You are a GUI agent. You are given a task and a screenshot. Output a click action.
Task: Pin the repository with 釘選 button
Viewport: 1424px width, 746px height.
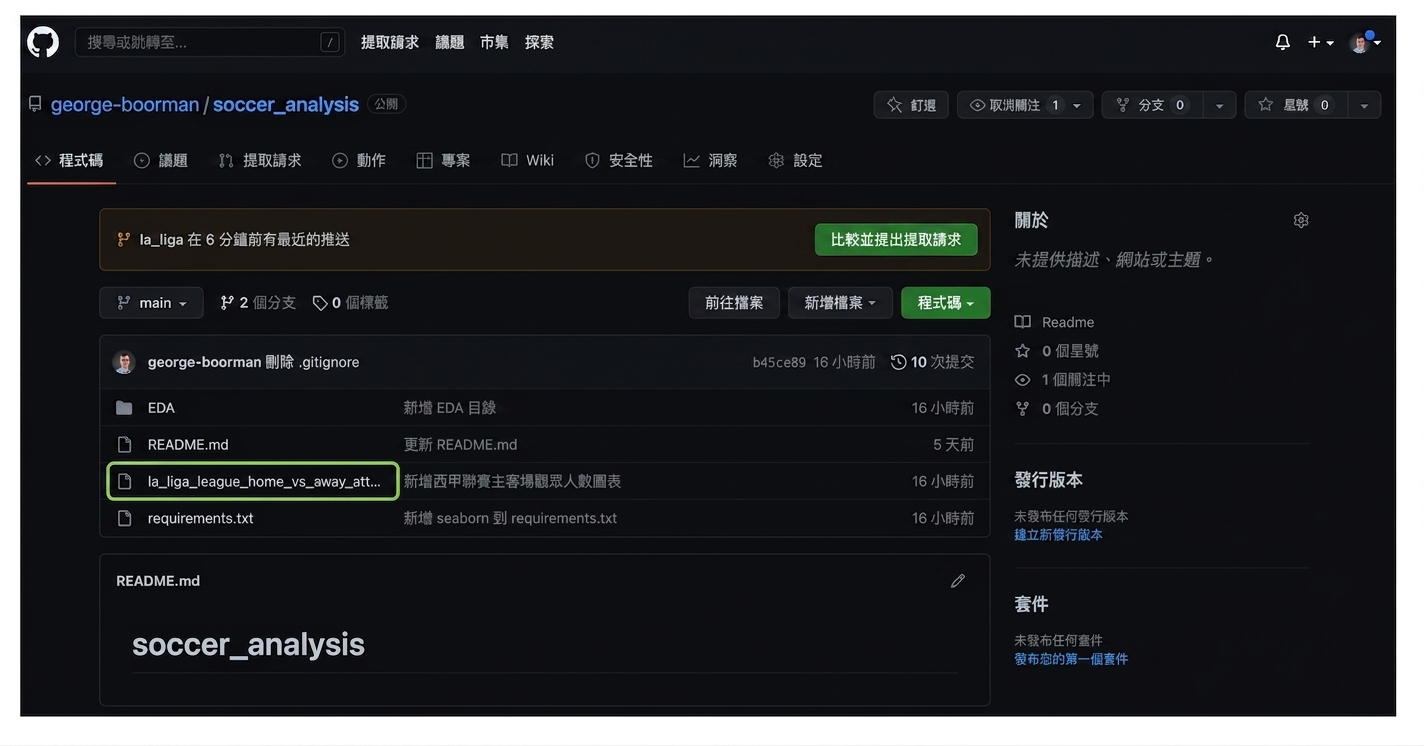click(911, 105)
